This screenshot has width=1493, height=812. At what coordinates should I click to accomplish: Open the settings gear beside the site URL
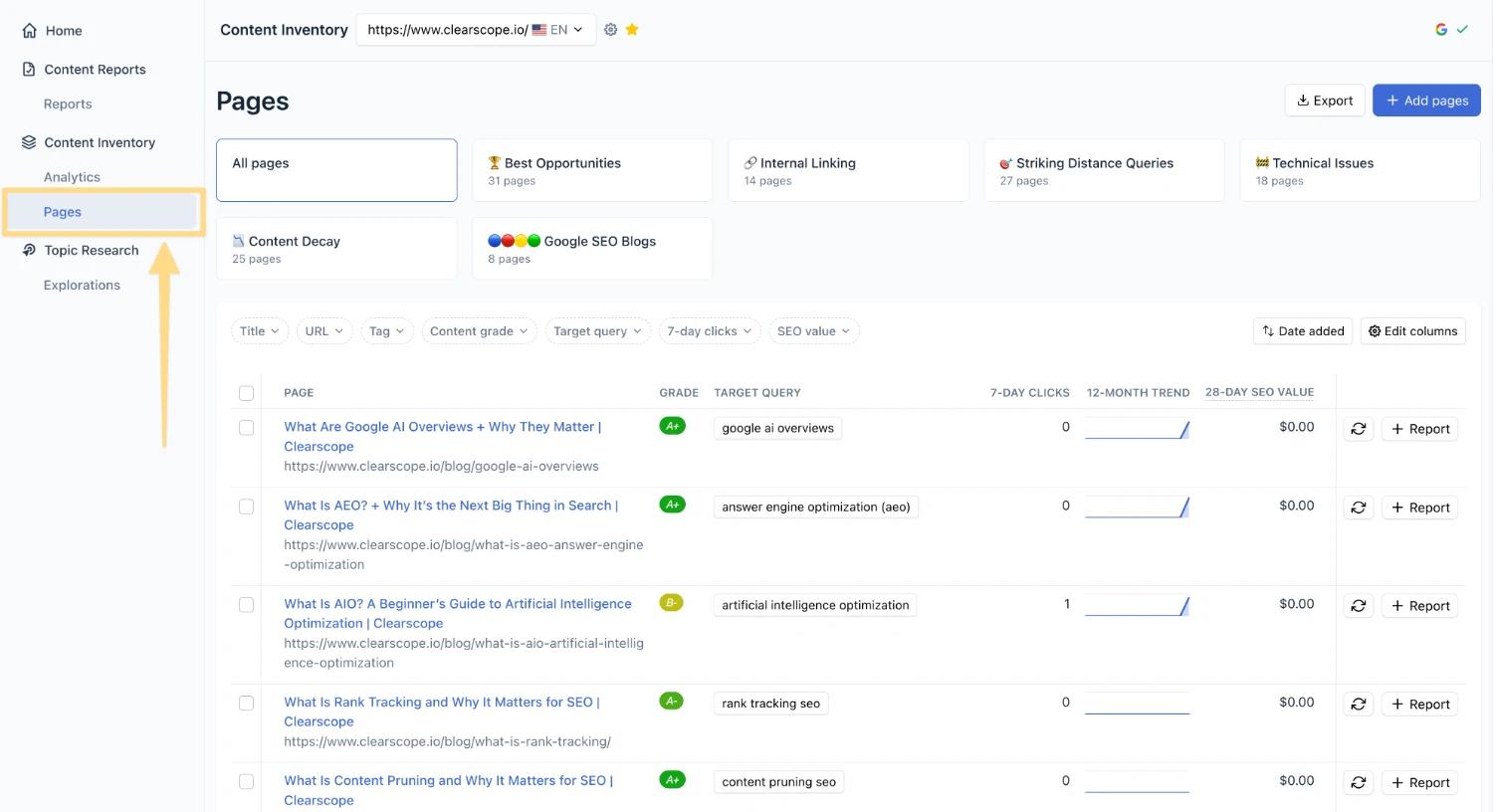[611, 30]
